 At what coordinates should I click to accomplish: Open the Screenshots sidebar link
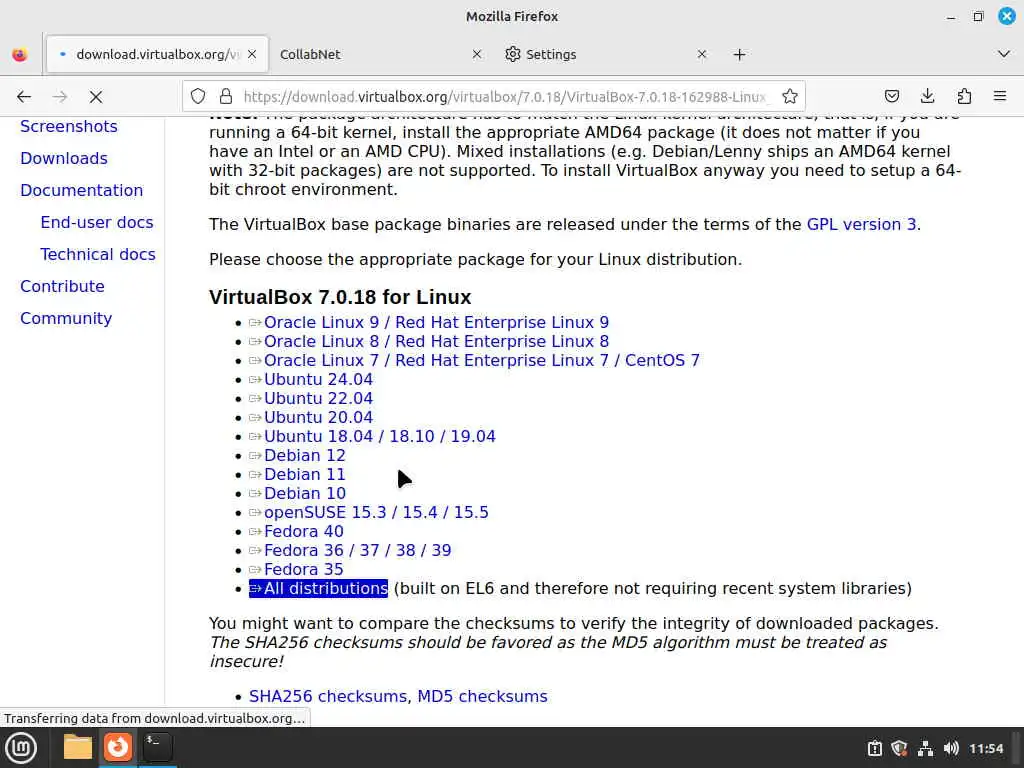coord(69,126)
